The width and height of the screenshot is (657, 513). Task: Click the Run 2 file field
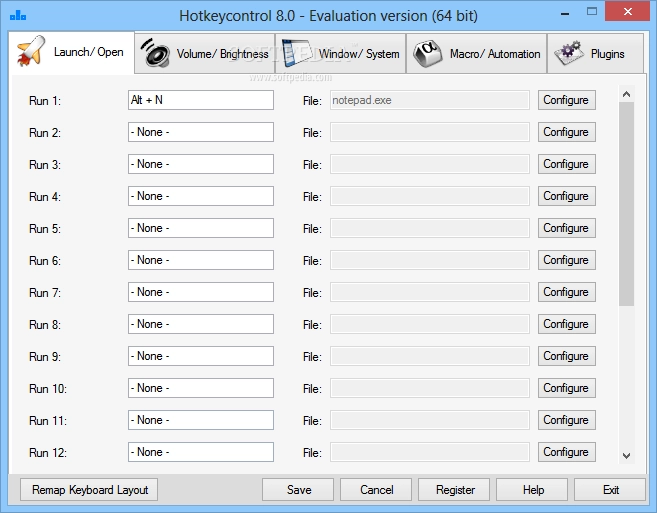(x=429, y=132)
